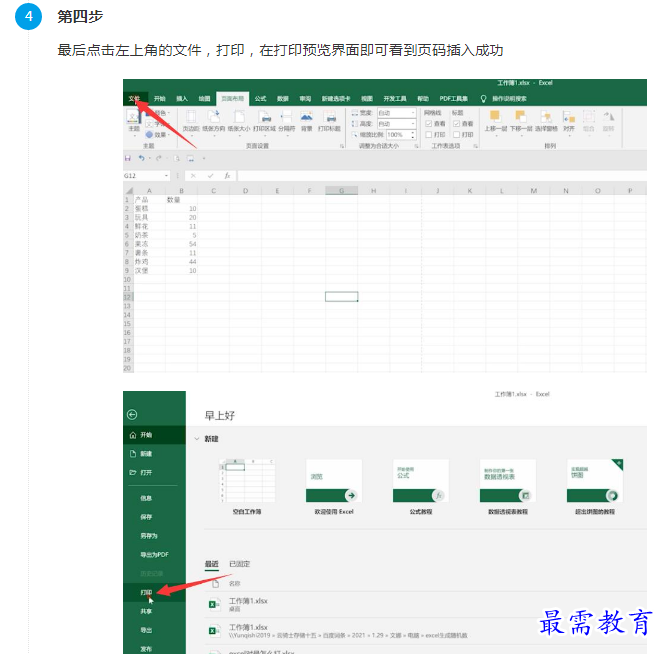Click the back arrow in the backstage view

click(x=132, y=414)
